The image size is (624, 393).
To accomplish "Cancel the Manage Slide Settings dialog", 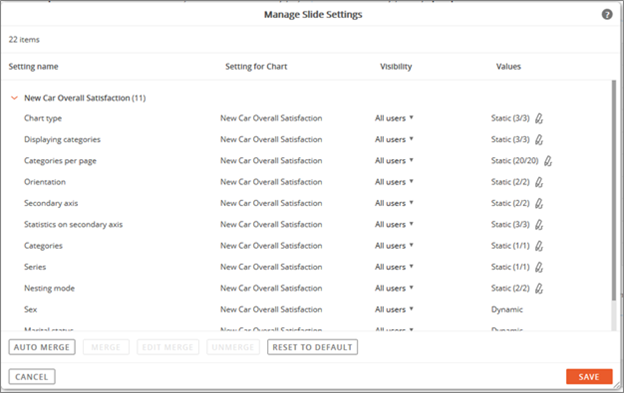I will pos(32,377).
